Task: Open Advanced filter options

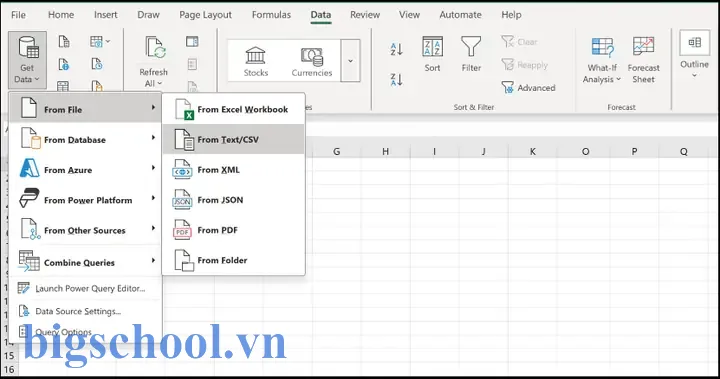Action: (x=529, y=87)
